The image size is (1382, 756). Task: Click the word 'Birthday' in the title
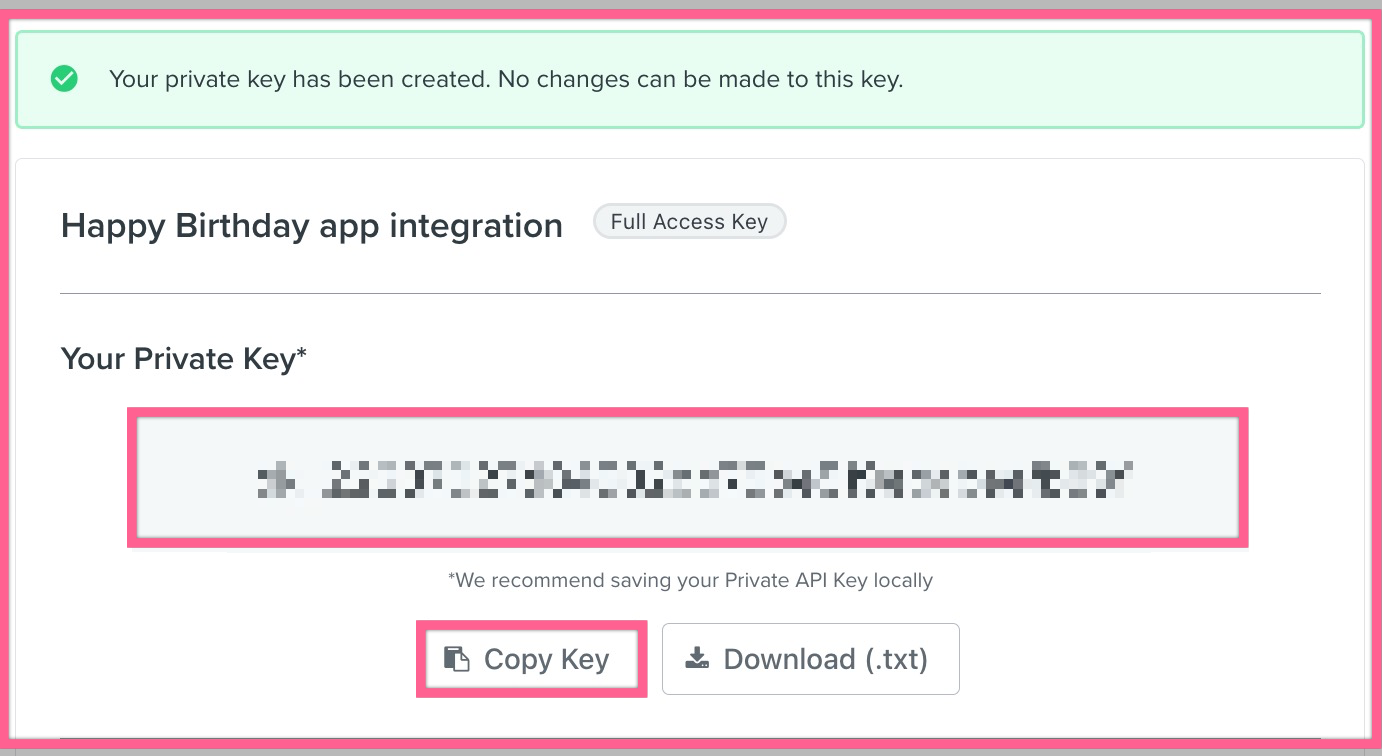[x=243, y=226]
